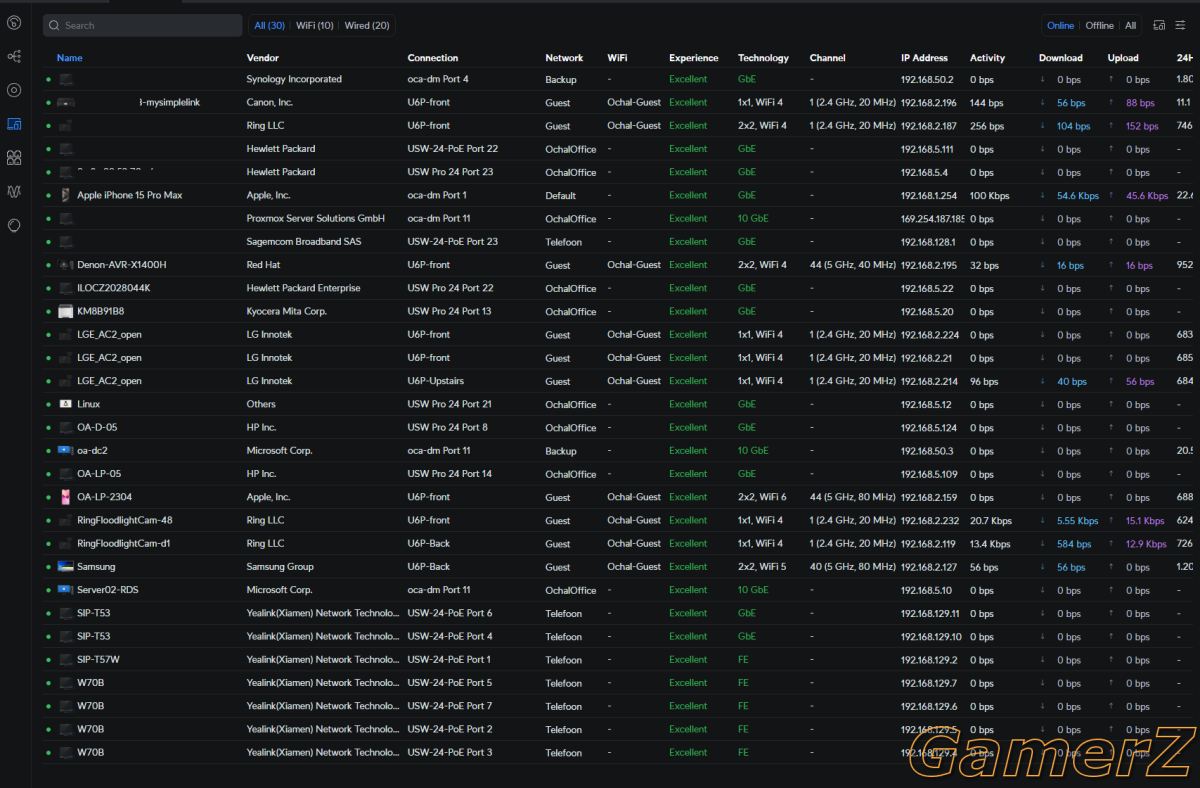Click the Canon printer device icon
This screenshot has height=788, width=1200.
[x=66, y=102]
